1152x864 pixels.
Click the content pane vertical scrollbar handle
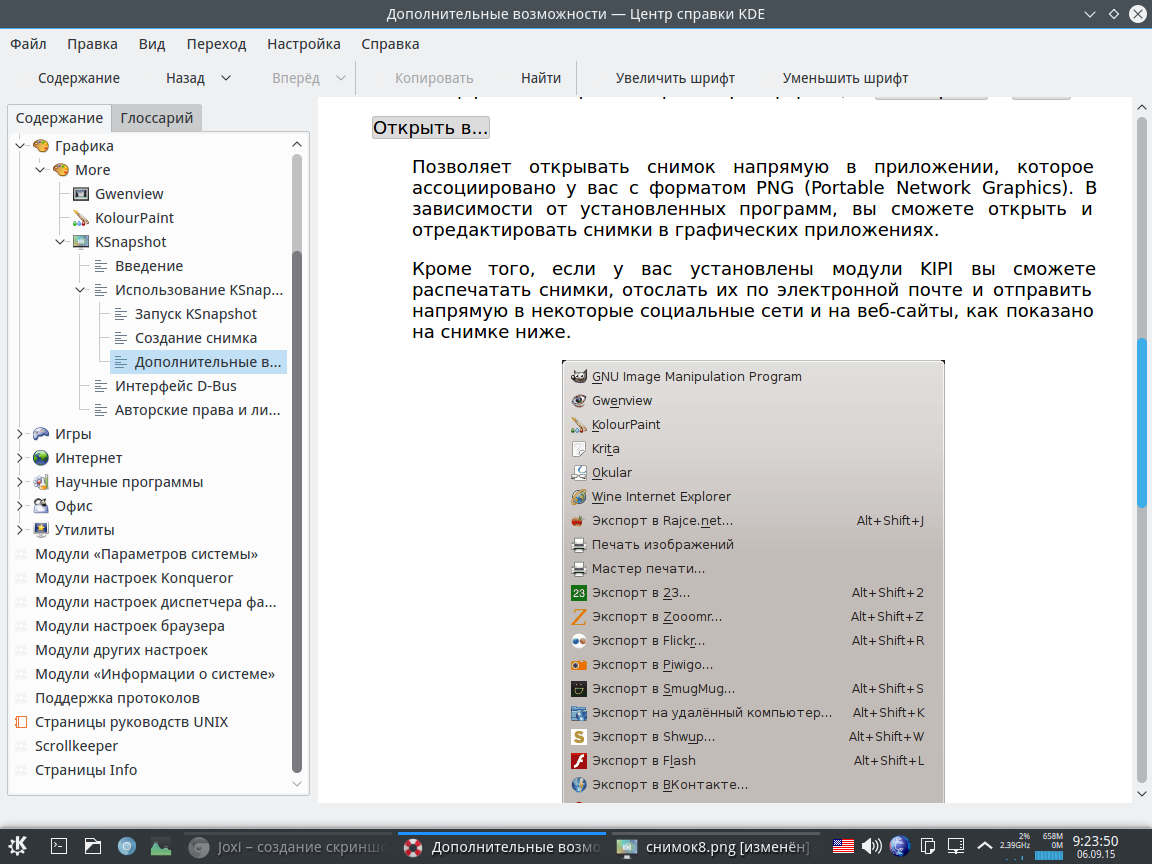pyautogui.click(x=1142, y=424)
